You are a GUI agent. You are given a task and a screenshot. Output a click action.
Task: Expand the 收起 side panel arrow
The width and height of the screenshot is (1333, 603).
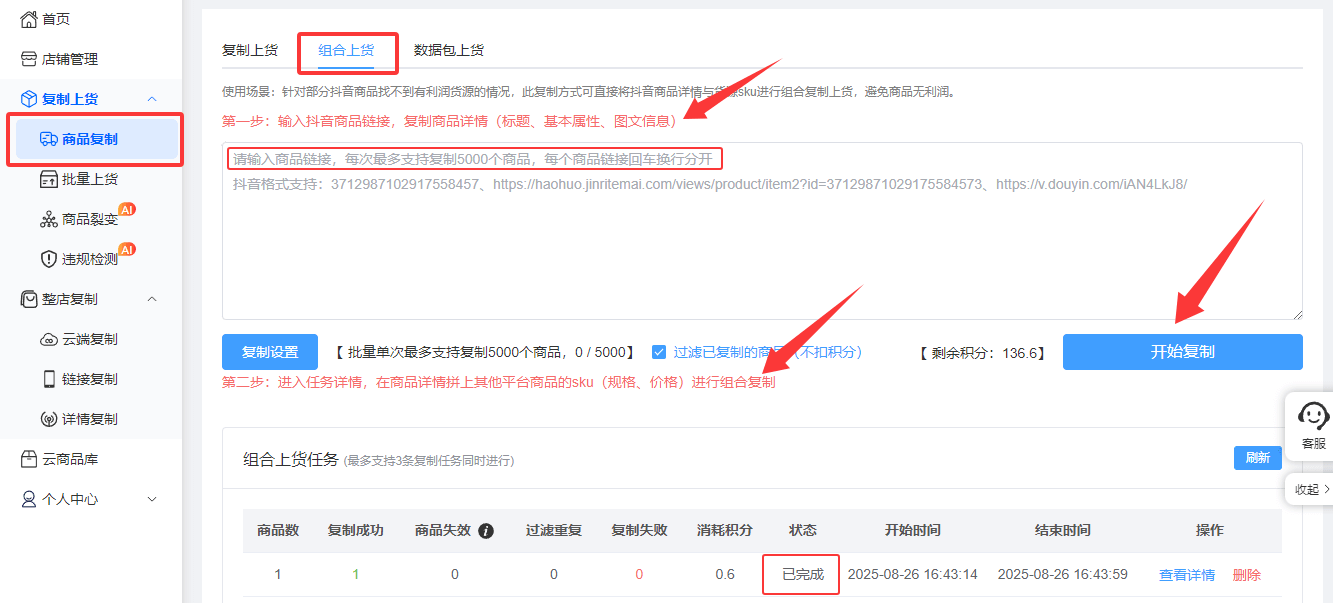tap(1326, 489)
